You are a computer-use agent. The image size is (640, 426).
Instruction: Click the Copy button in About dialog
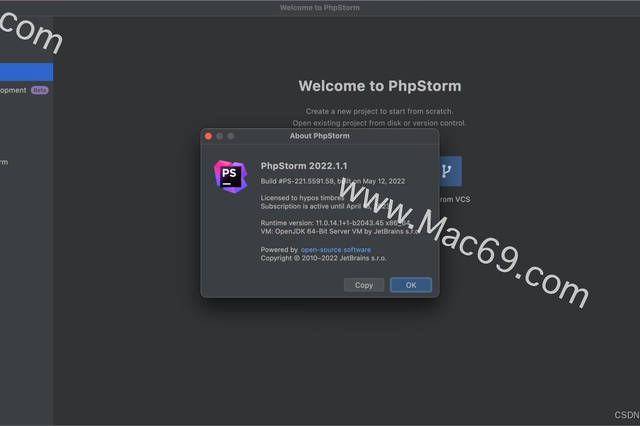click(364, 285)
